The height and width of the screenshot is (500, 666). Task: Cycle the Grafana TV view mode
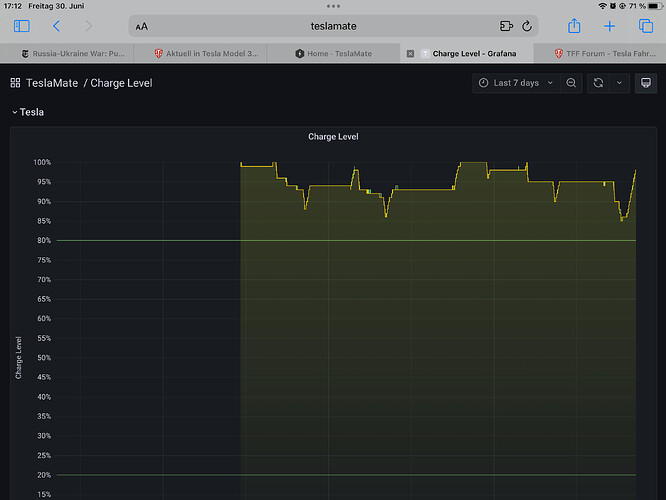(x=646, y=83)
